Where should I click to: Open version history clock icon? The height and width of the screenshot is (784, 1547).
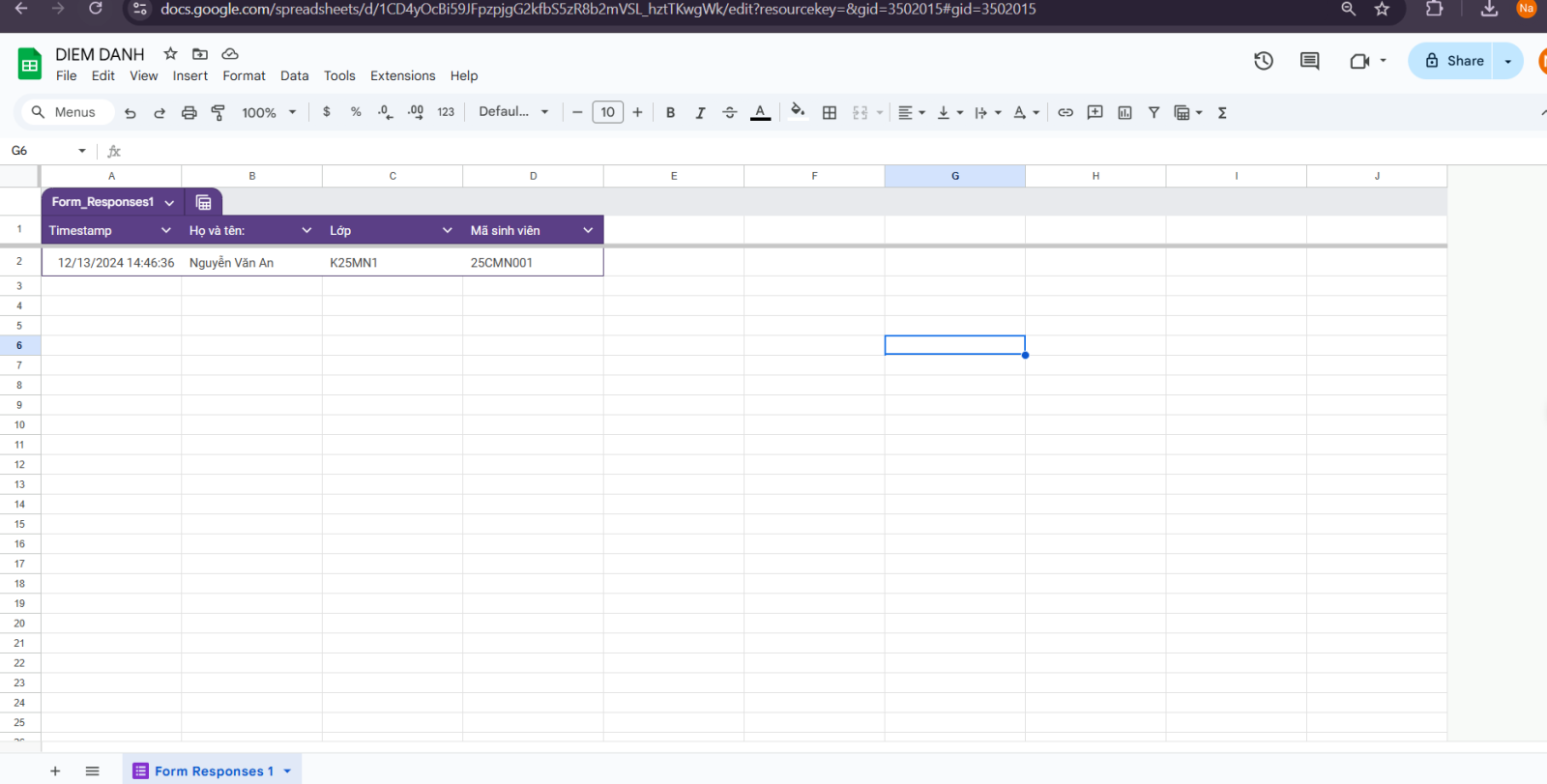tap(1264, 61)
